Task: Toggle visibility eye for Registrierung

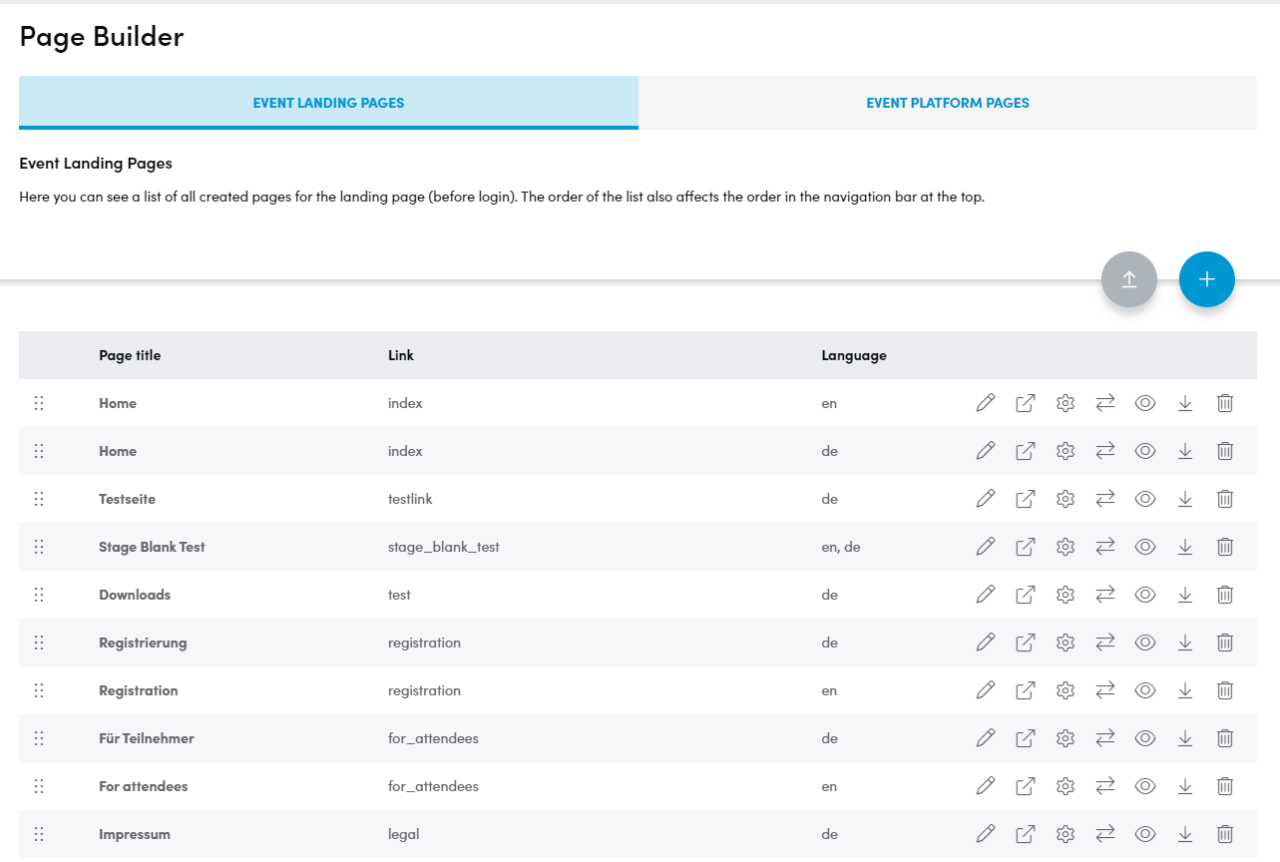Action: (1145, 643)
